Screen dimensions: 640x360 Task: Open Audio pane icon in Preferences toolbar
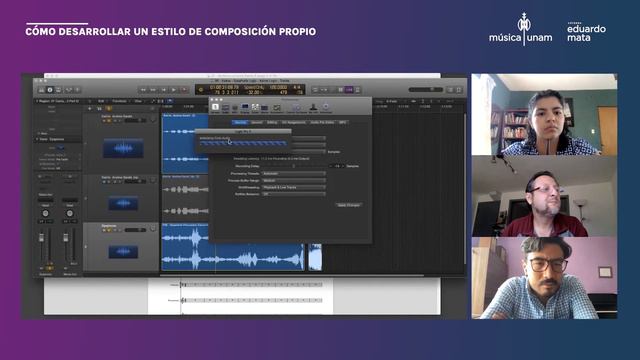click(x=225, y=108)
